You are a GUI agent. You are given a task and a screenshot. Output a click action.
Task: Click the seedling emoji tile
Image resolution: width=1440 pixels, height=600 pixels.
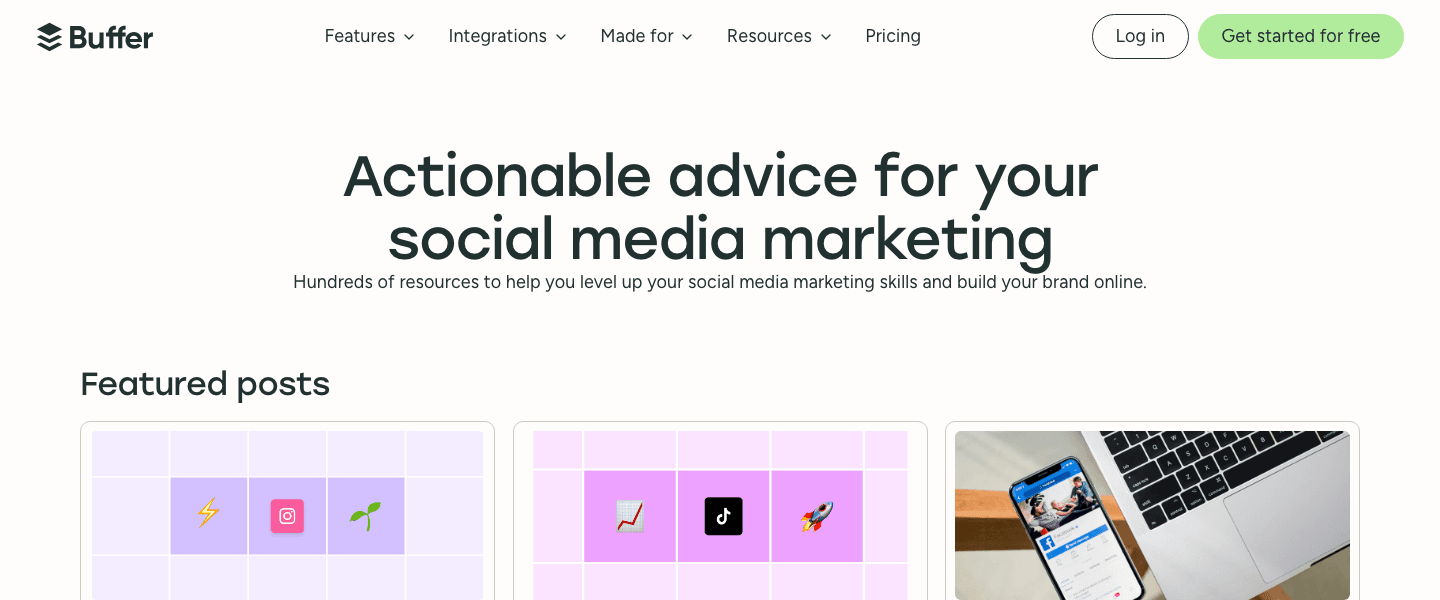point(366,516)
